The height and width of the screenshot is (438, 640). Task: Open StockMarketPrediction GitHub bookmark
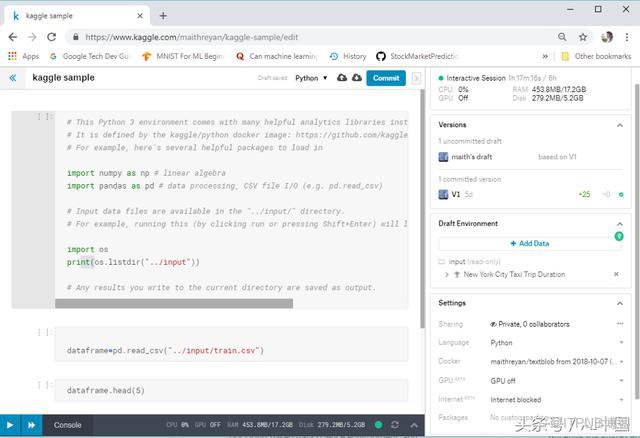(x=417, y=56)
